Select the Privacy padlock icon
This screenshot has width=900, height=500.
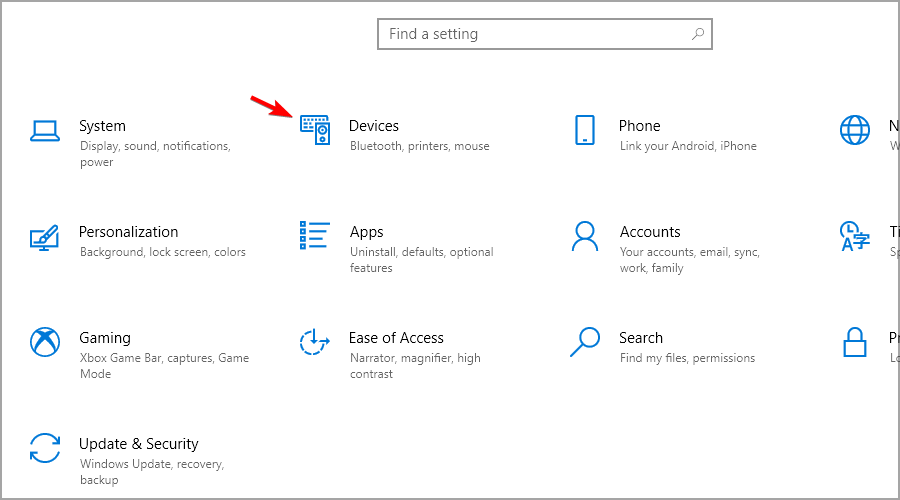855,342
